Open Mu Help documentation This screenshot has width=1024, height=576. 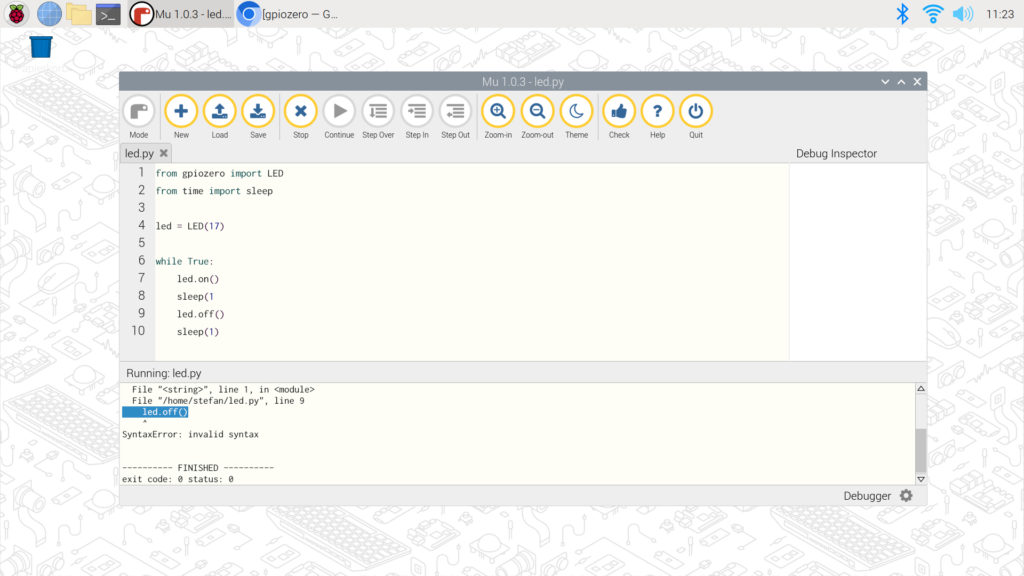pos(657,112)
